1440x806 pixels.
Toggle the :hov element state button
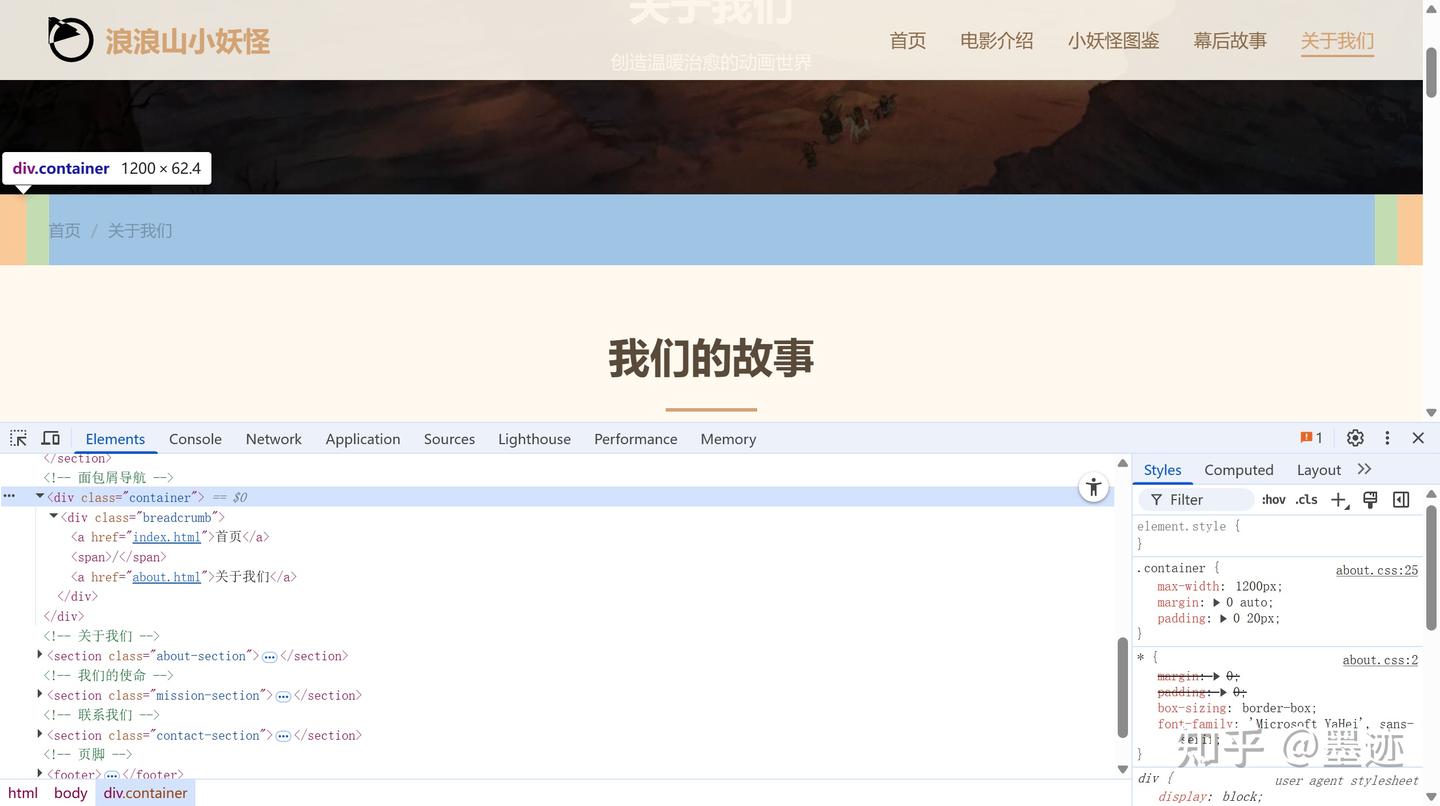(1273, 500)
